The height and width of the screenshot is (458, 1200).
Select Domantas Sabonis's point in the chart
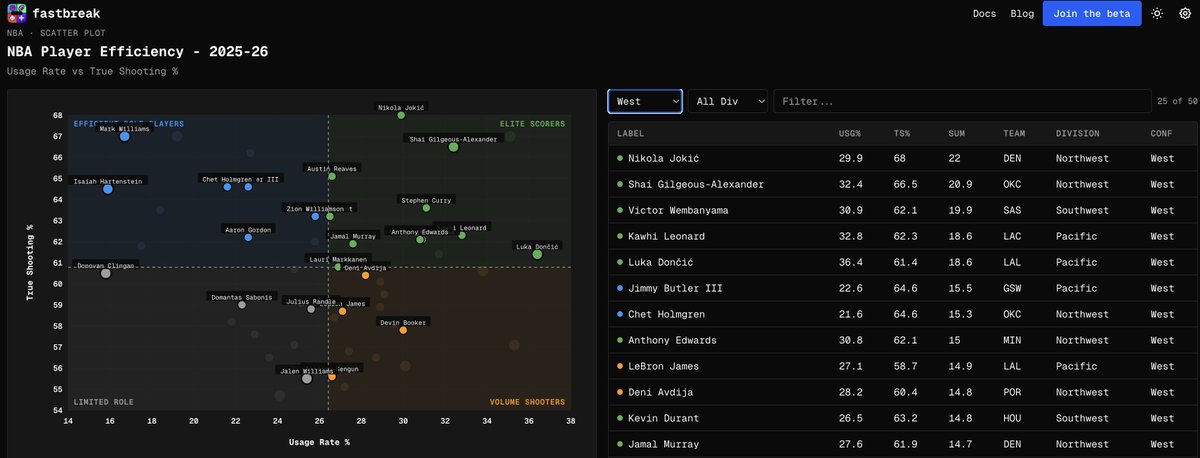[242, 305]
